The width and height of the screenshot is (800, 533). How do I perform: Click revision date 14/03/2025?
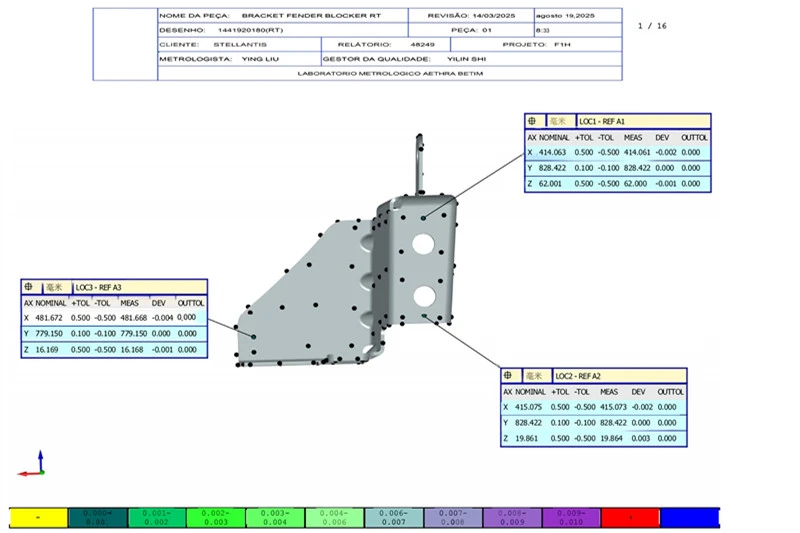[493, 15]
